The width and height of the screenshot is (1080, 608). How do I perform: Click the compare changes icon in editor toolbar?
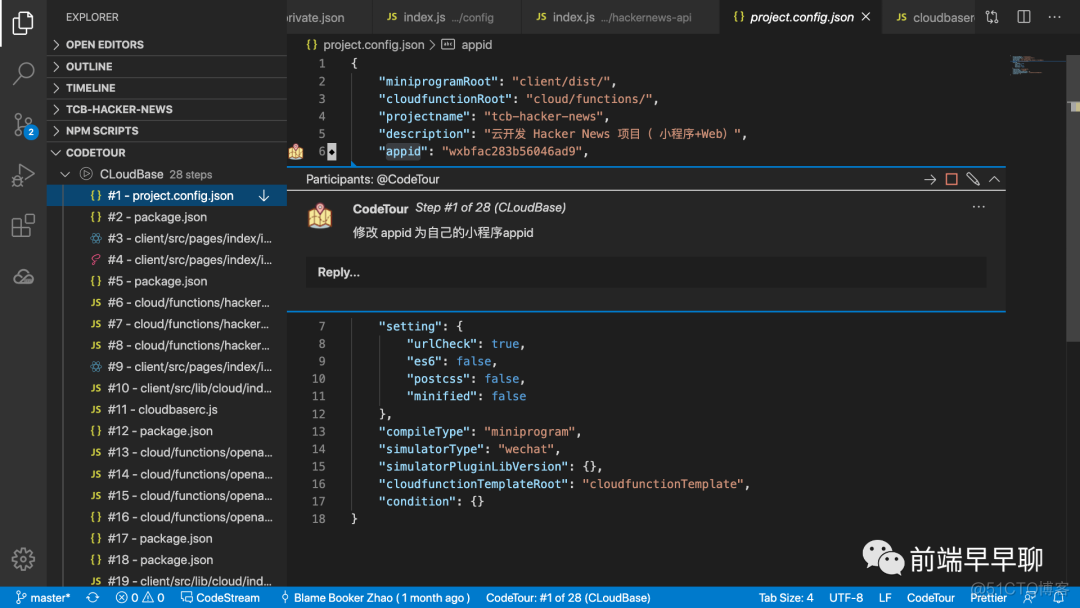point(992,17)
